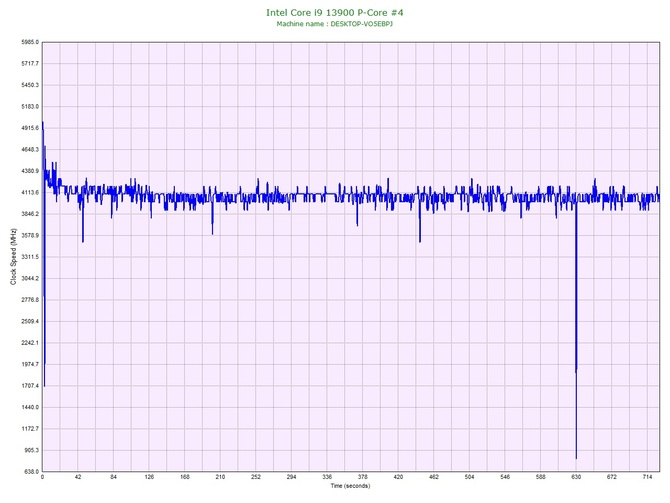Select the 4648.3 tick label
The image size is (670, 503).
(x=30, y=150)
